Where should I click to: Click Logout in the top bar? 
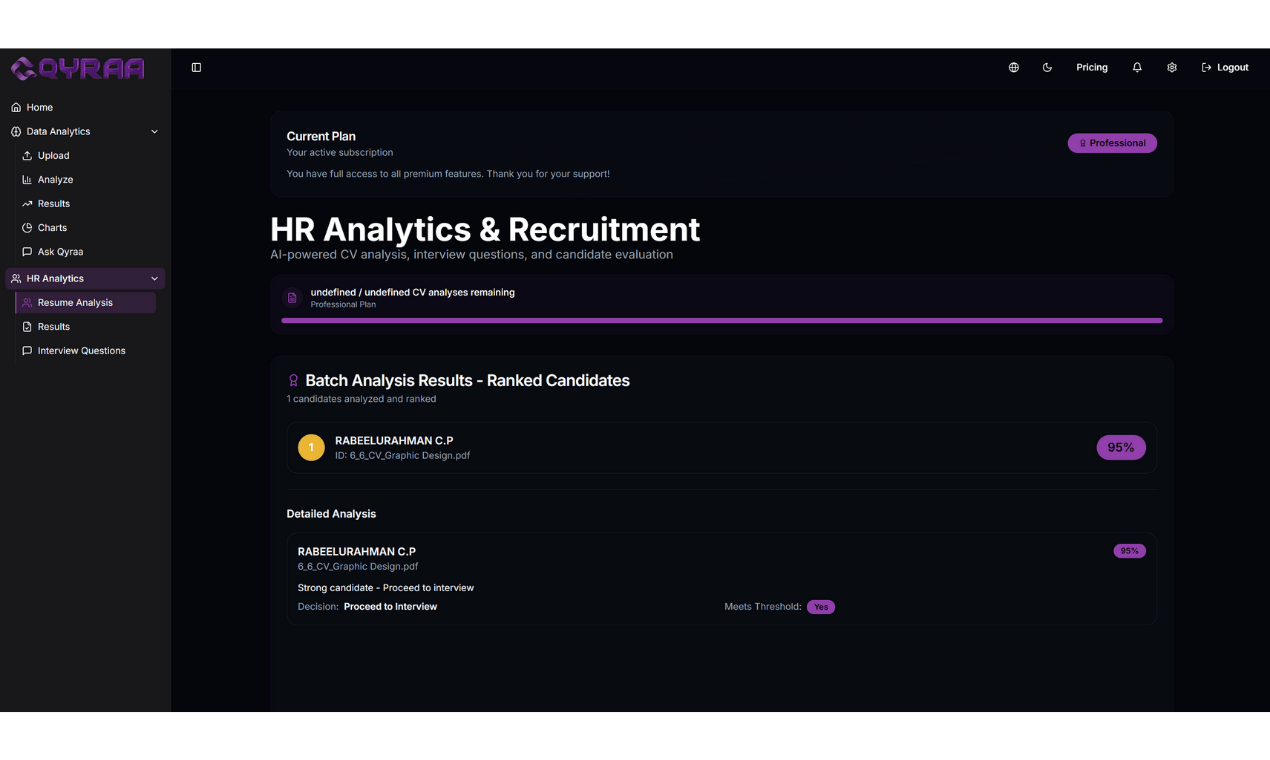click(x=1225, y=67)
